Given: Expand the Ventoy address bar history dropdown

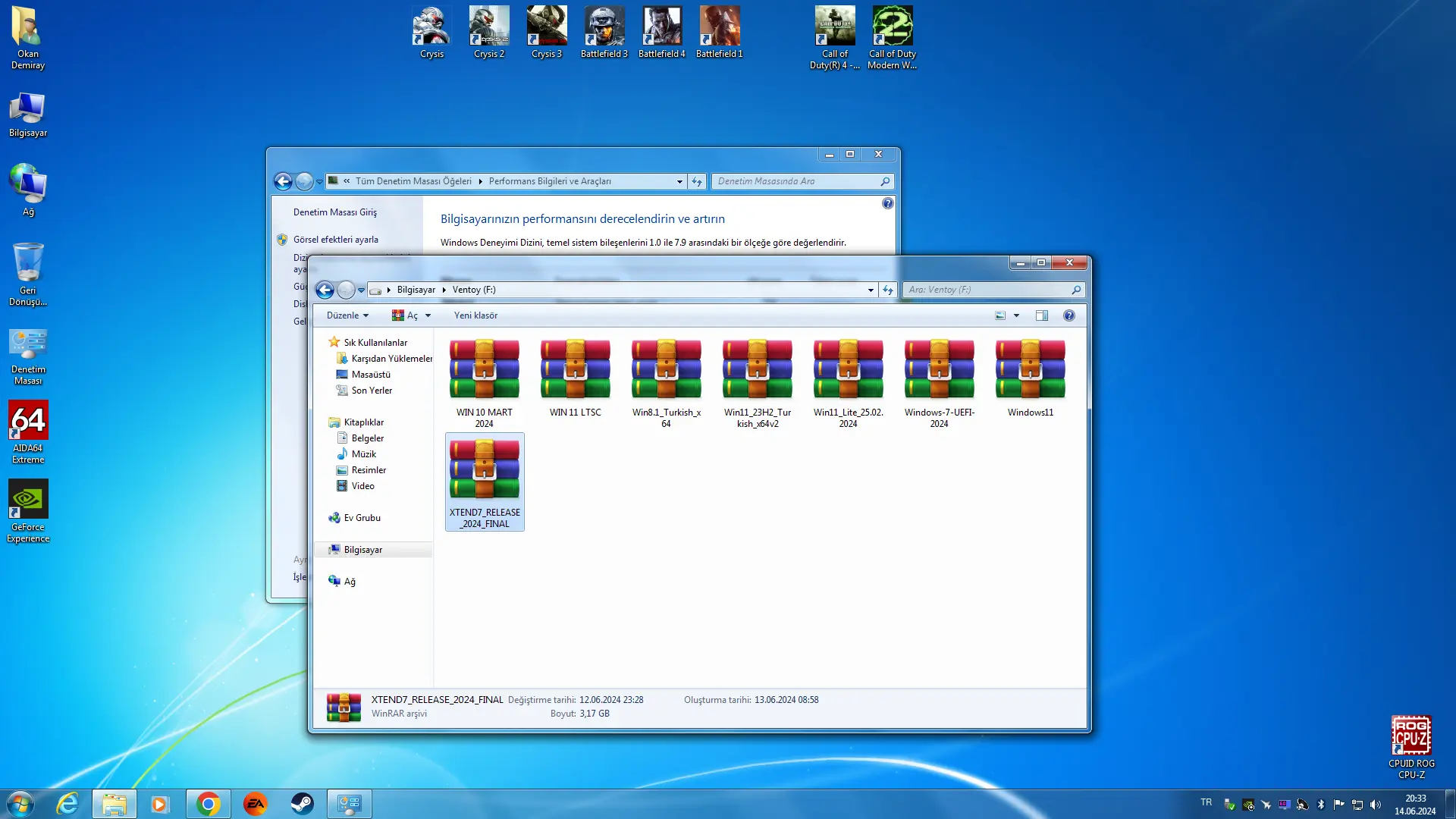Looking at the screenshot, I should (x=871, y=290).
